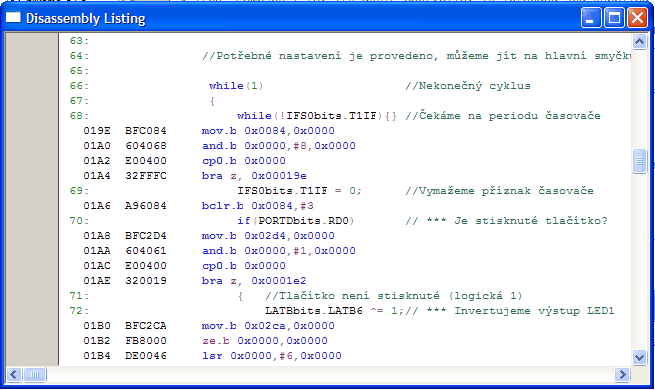Click comment '//Nekonečný cyklus'
Screen dimensions: 655x390
pyautogui.click(x=468, y=86)
